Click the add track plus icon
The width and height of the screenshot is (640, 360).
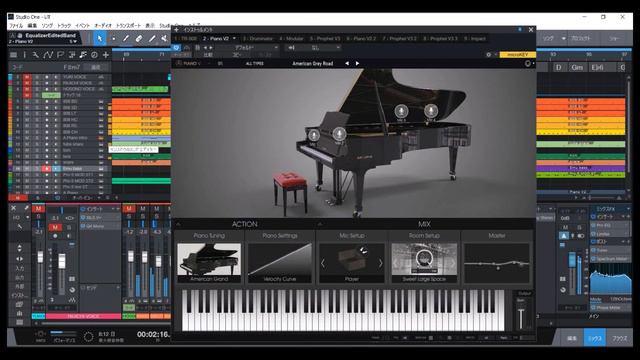(106, 55)
